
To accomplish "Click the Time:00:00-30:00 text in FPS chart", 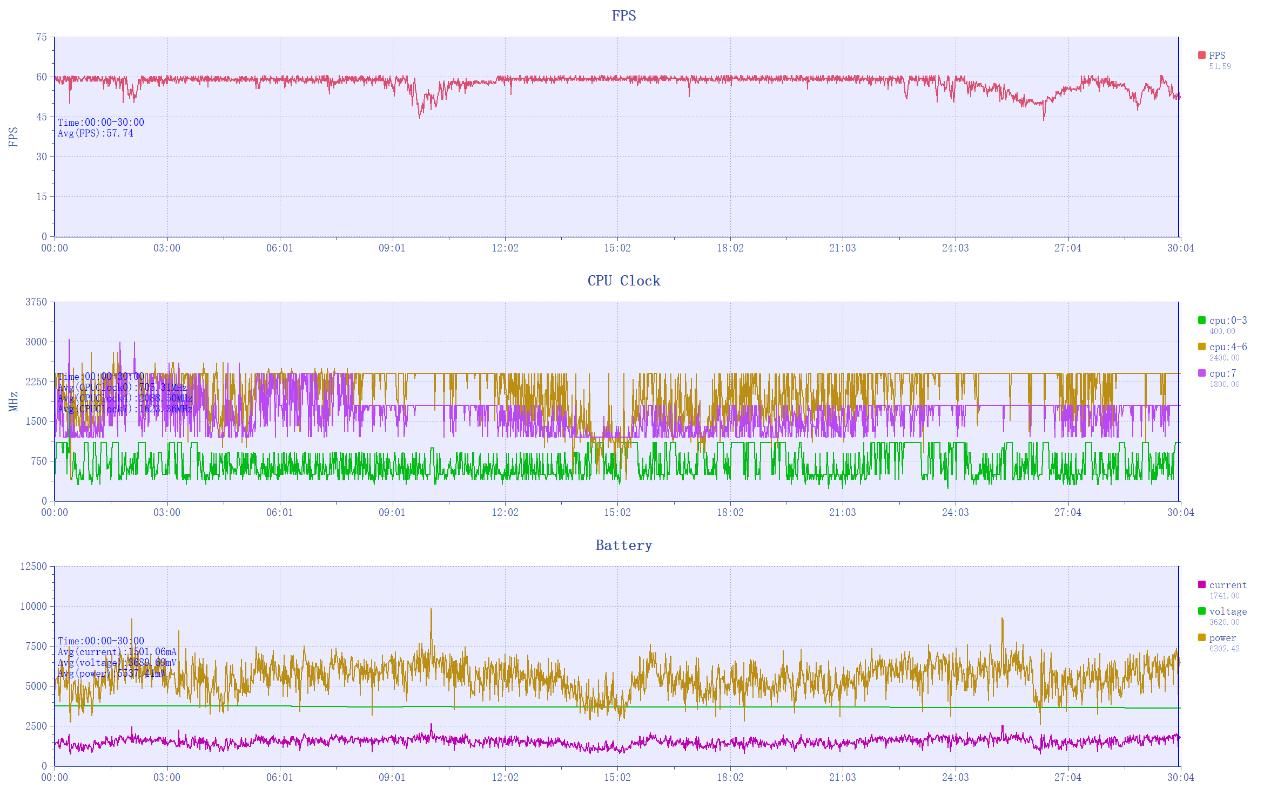I will pos(100,123).
